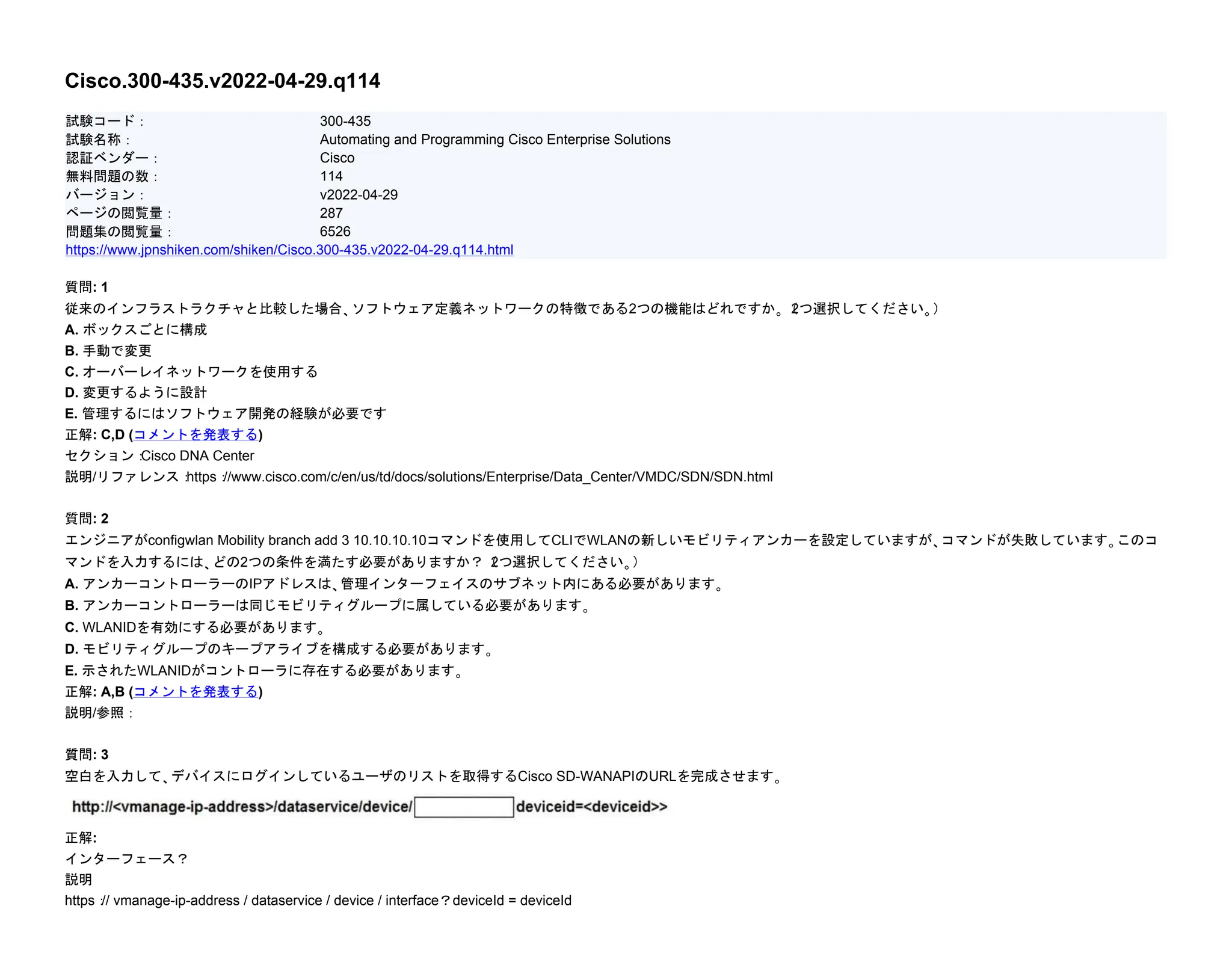Screen dimensions: 1232x974
Task: Click the 質問: 1 heading
Action: pyautogui.click(x=87, y=287)
